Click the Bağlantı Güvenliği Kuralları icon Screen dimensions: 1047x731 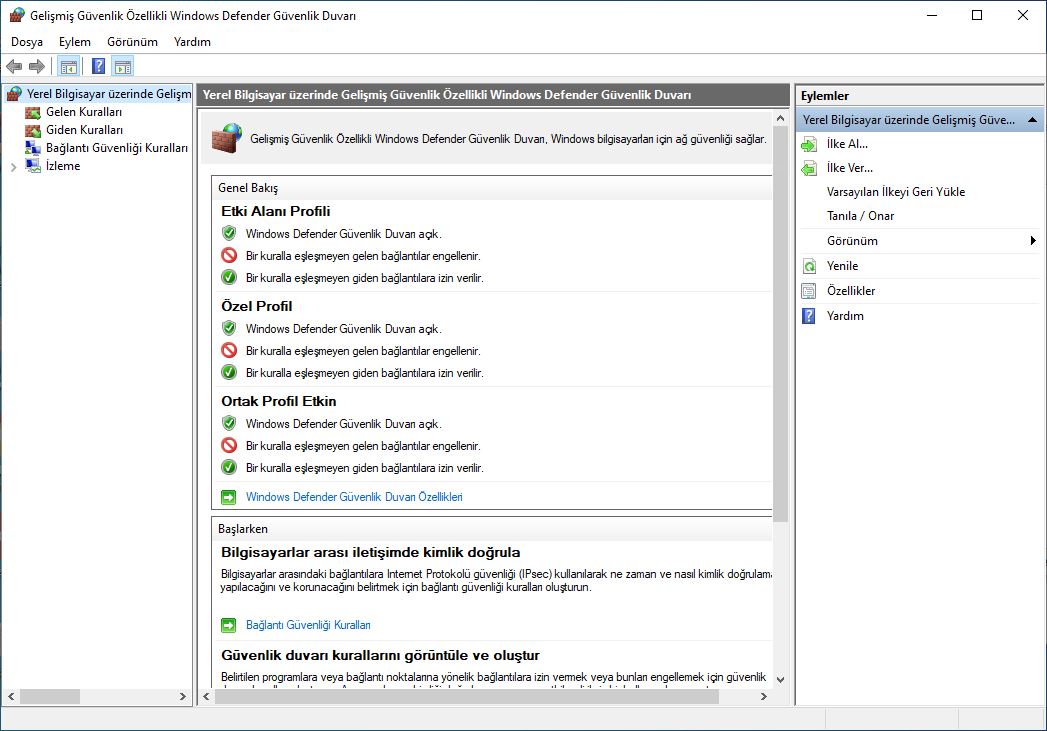pyautogui.click(x=33, y=148)
